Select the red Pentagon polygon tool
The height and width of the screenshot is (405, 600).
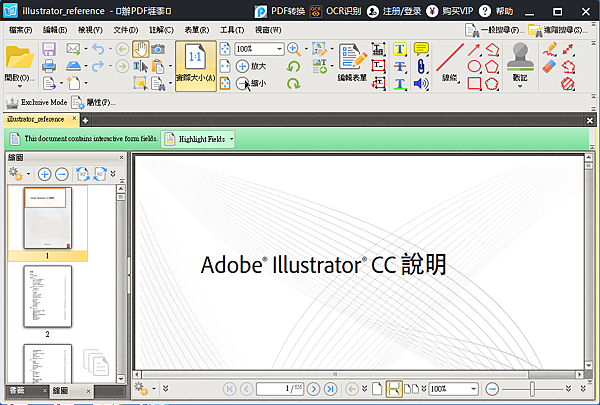click(x=492, y=67)
